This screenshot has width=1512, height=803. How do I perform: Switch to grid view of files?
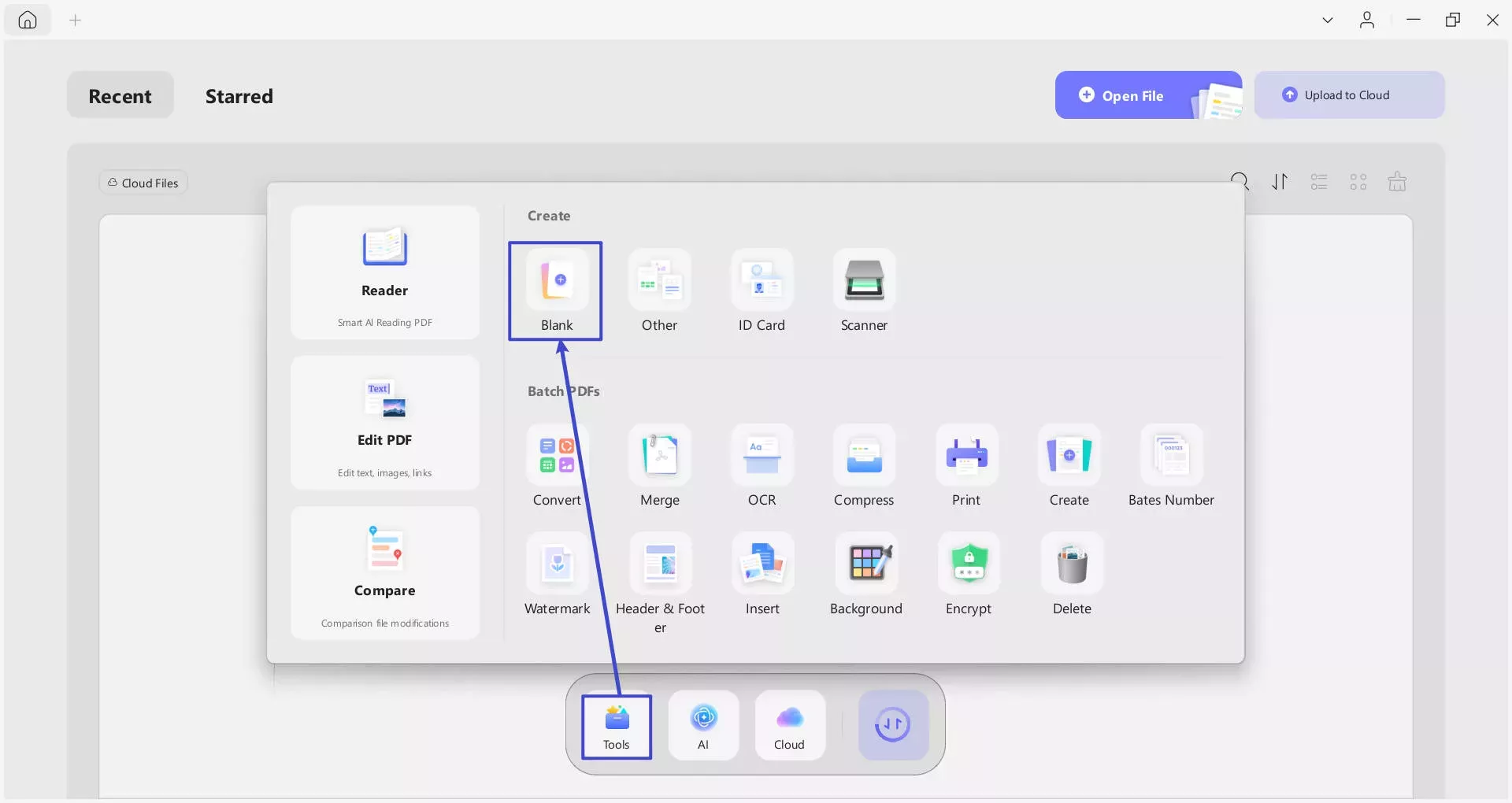[1358, 181]
